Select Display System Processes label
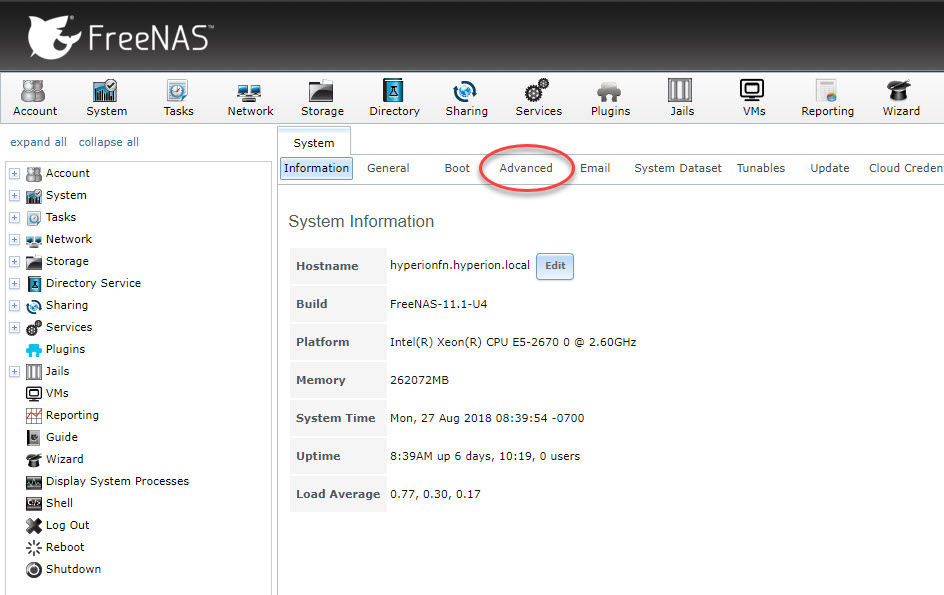This screenshot has height=595, width=944. (x=117, y=481)
